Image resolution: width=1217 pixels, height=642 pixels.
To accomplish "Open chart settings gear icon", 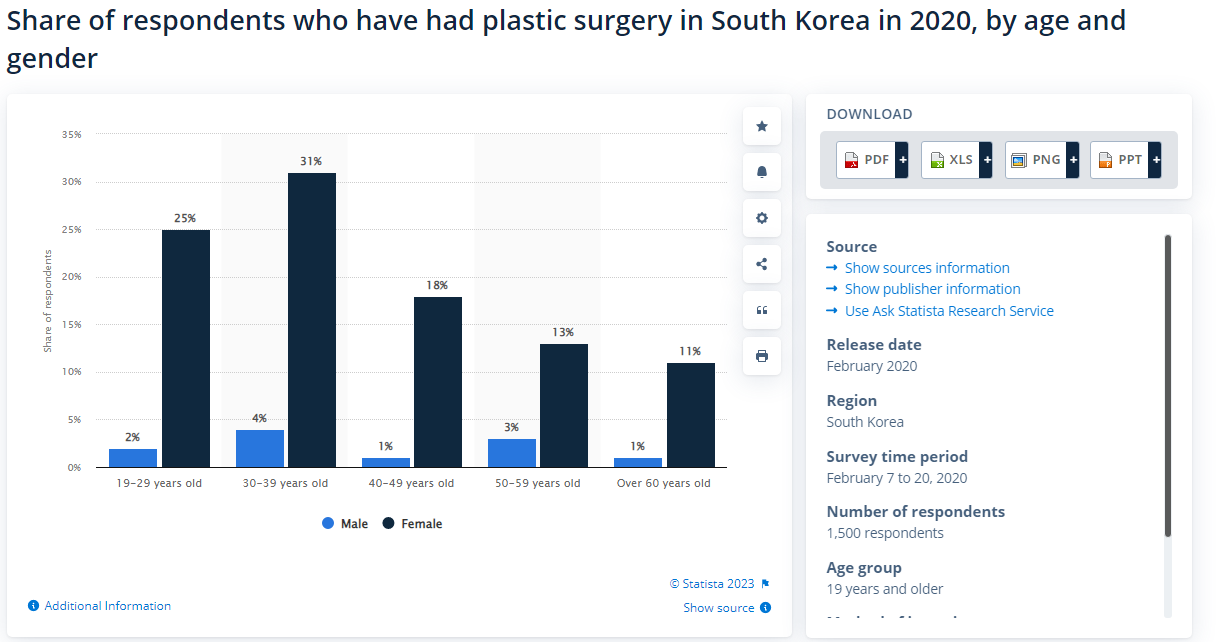I will (x=762, y=218).
